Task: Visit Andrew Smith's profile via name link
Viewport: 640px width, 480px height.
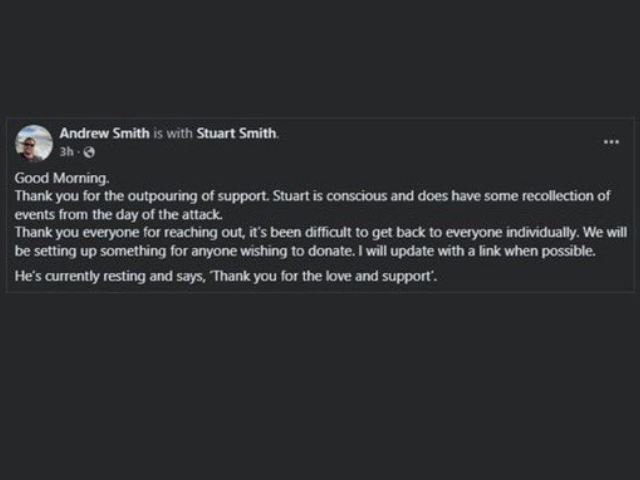Action: pos(104,133)
